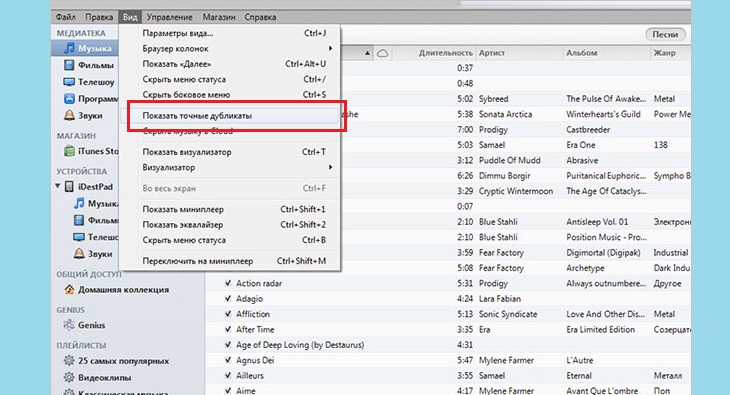This screenshot has height=395, width=730.
Task: Uncheck the Action radar song checkbox
Action: [x=228, y=283]
